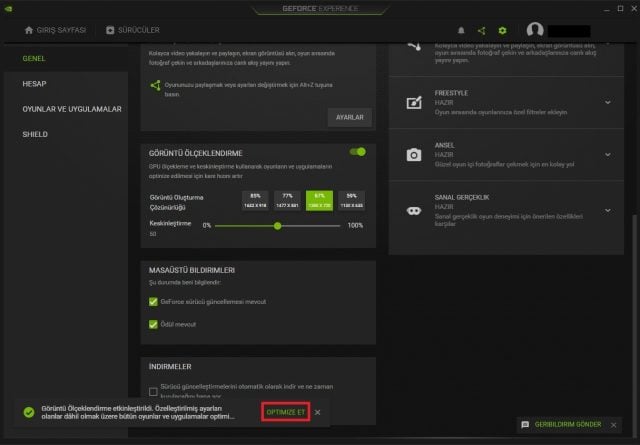Click the drivers icon beside SÜRÜCÜLER
Viewport: 640px width, 445px height.
click(110, 30)
